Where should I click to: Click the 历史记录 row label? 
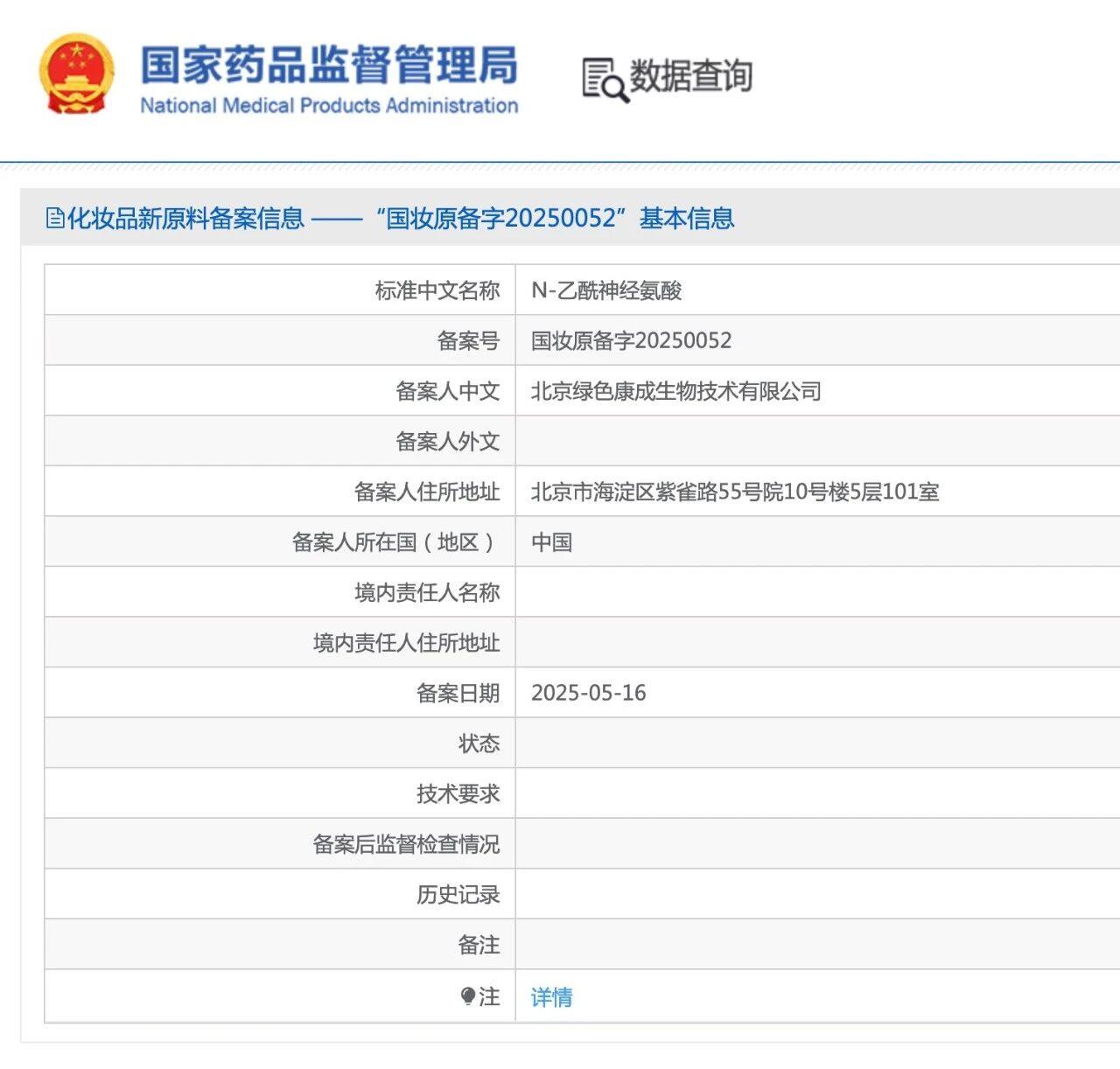[x=458, y=895]
